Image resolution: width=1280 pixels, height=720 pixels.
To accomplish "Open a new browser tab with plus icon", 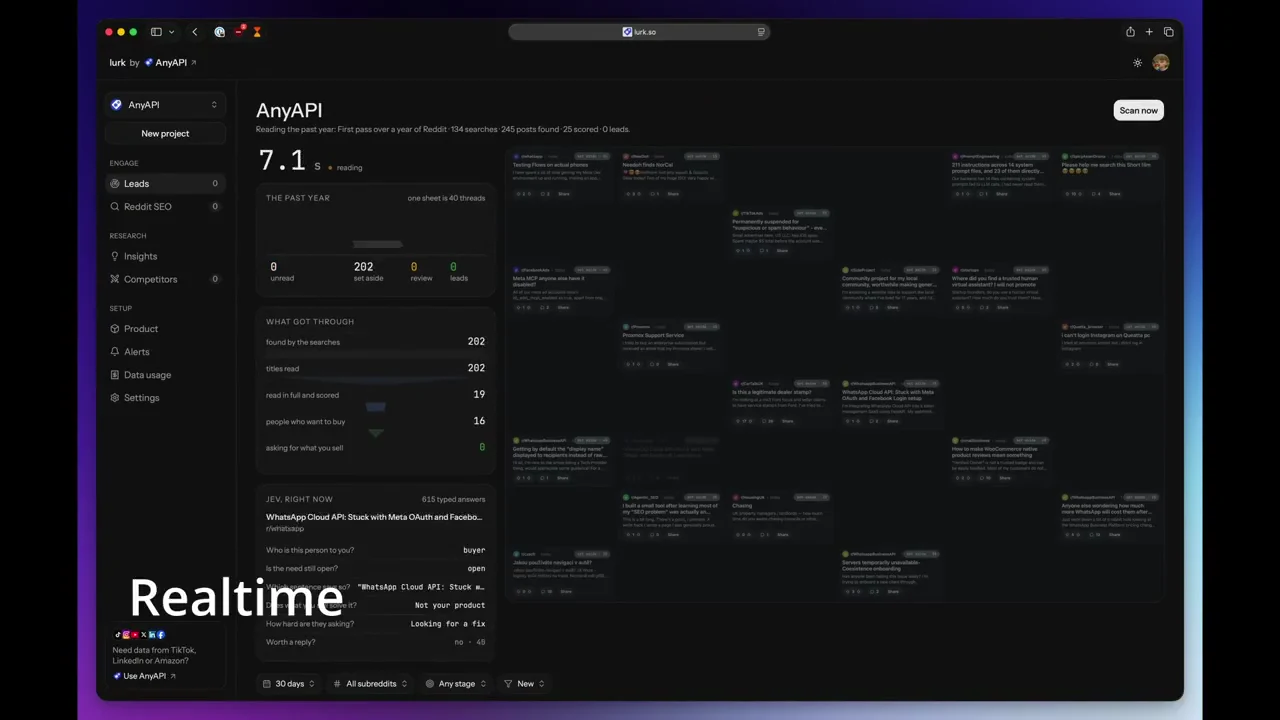I will point(1149,32).
